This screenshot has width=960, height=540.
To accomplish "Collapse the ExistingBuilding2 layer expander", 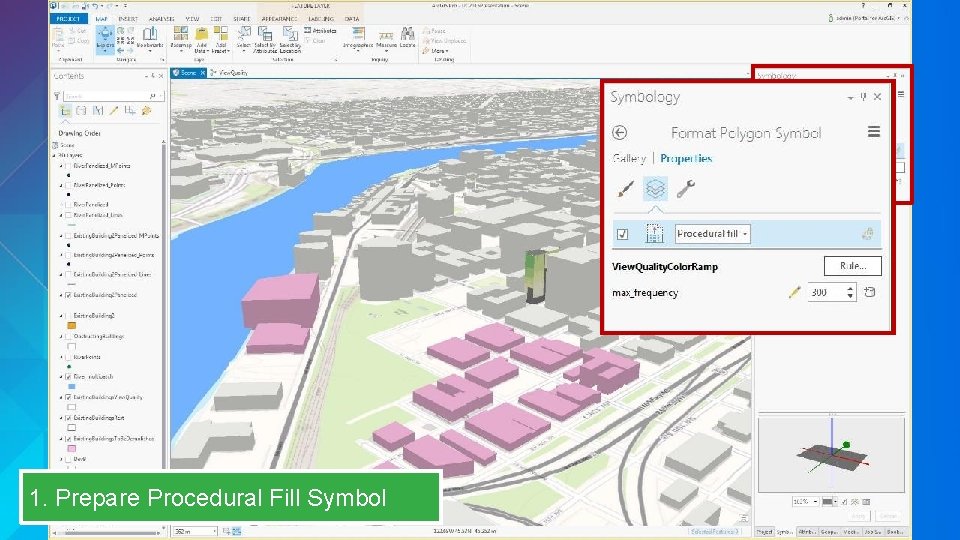I will coord(61,316).
